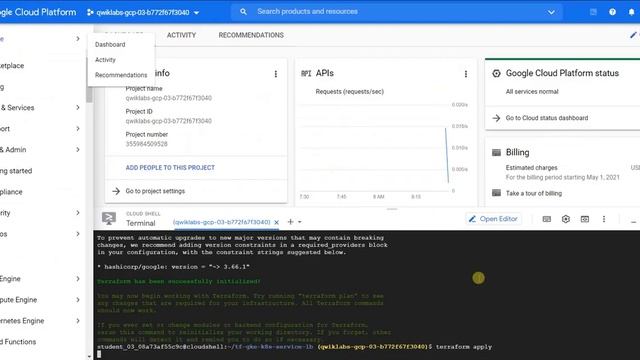This screenshot has height=360, width=640.
Task: Click the Requests (requests/sec) chart label
Action: [x=350, y=92]
